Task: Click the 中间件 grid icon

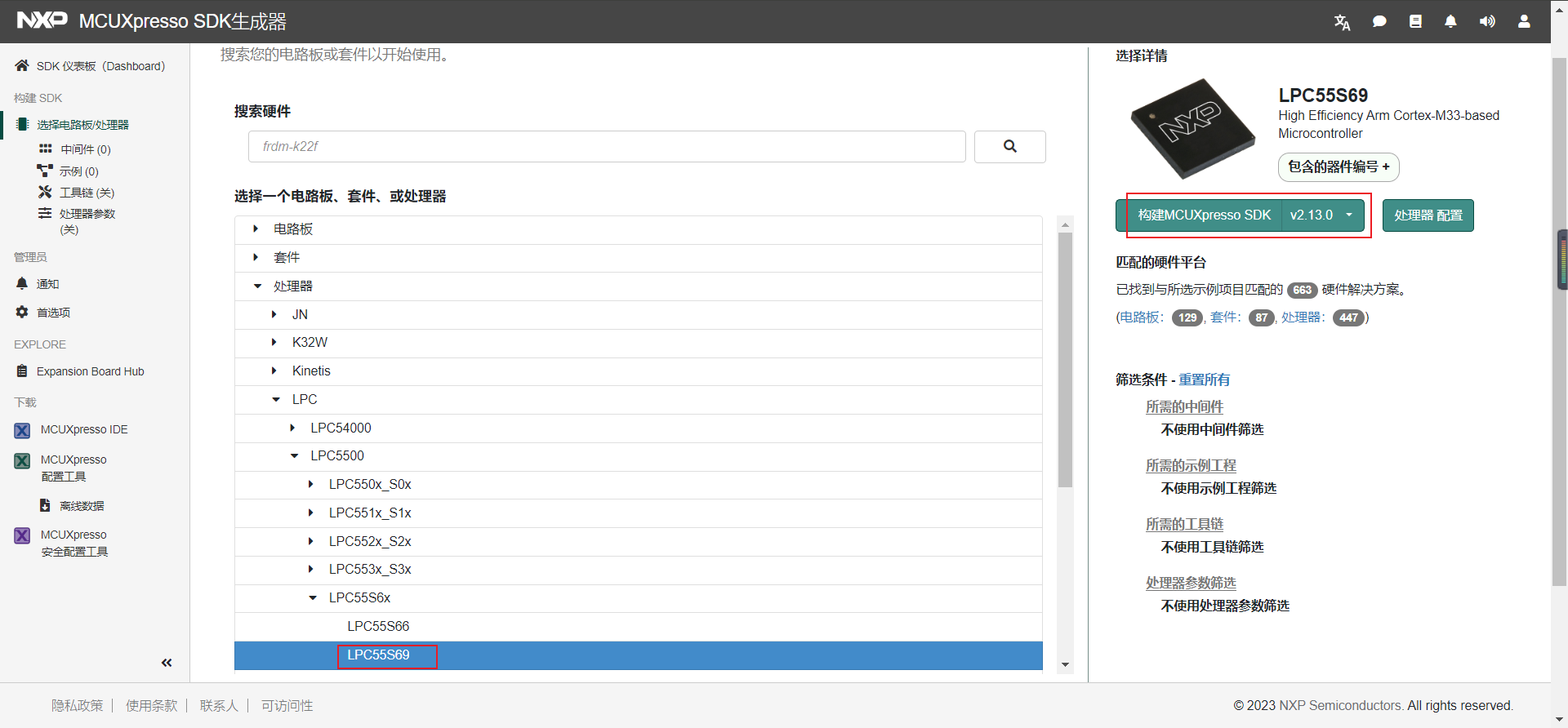Action: [46, 149]
